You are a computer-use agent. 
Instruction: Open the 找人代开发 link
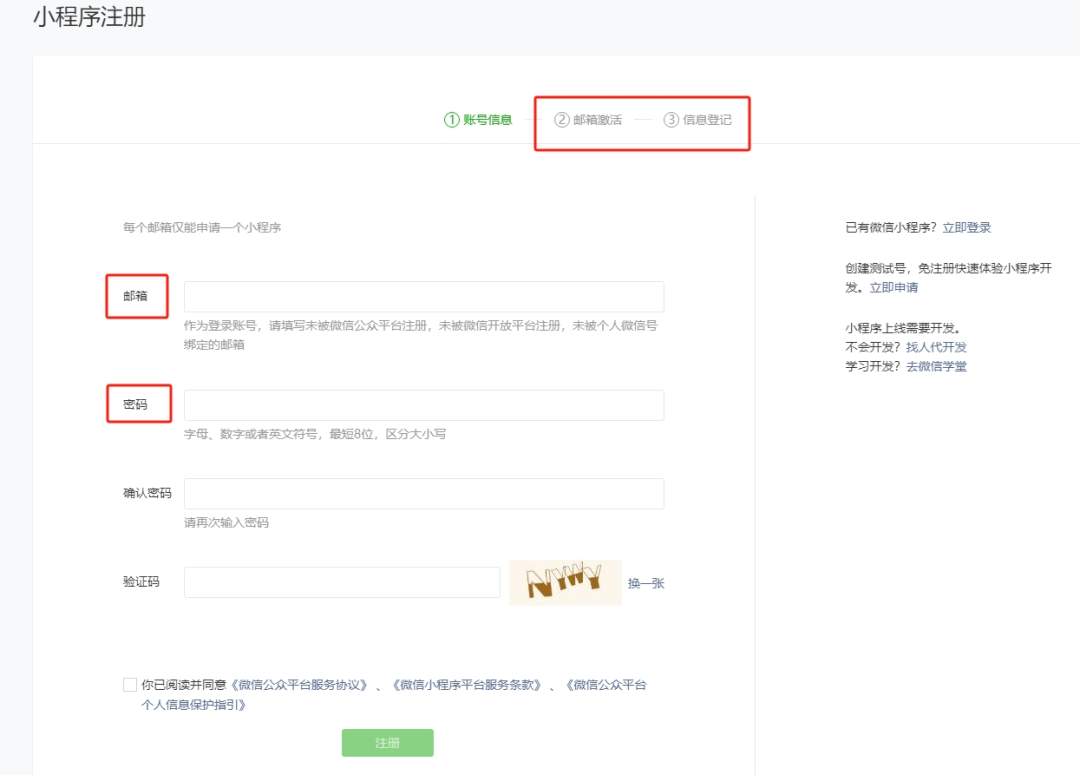(x=936, y=347)
